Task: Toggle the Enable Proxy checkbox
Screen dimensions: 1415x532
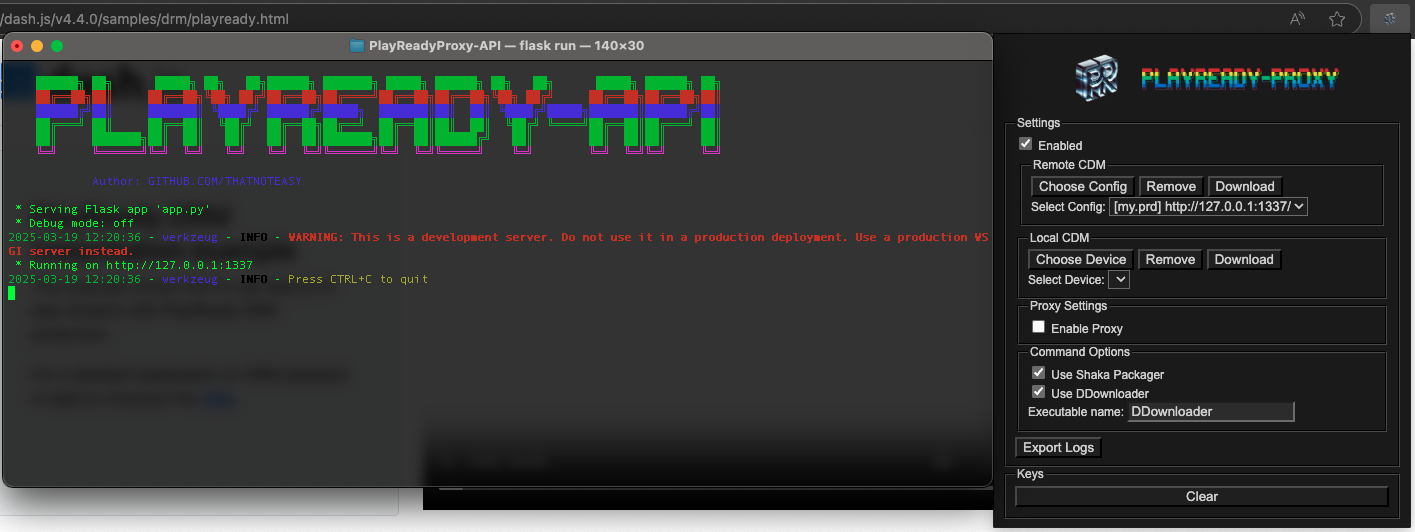Action: [1038, 327]
